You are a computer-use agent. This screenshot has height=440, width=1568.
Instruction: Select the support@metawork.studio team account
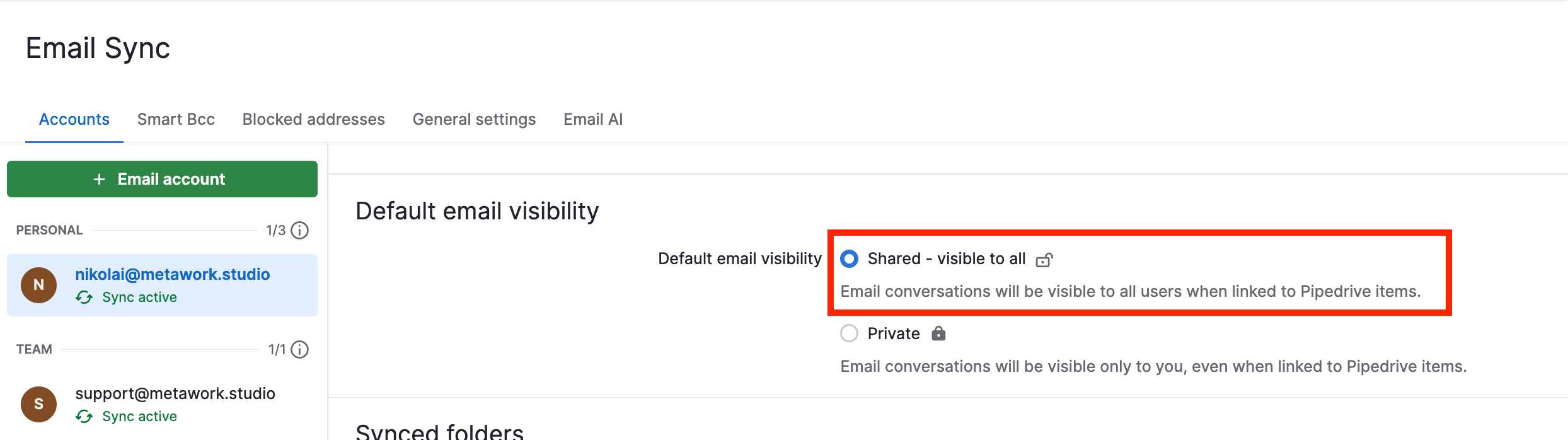(175, 394)
